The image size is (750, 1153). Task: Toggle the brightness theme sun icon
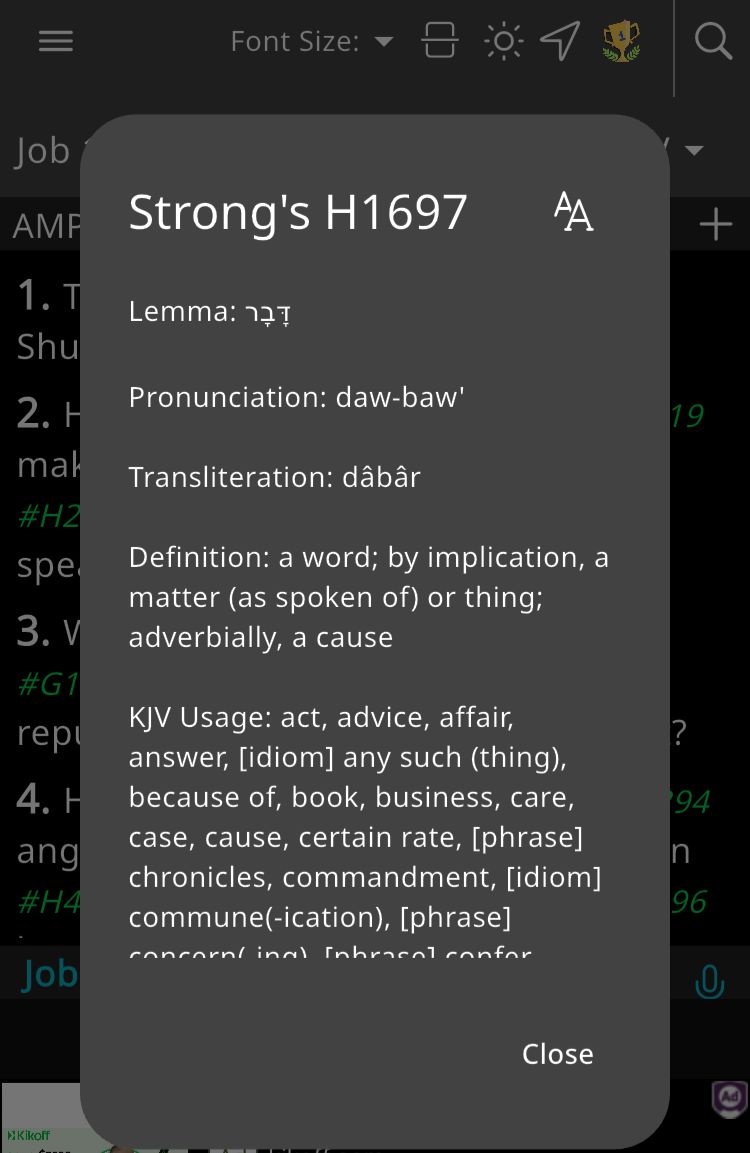click(503, 41)
